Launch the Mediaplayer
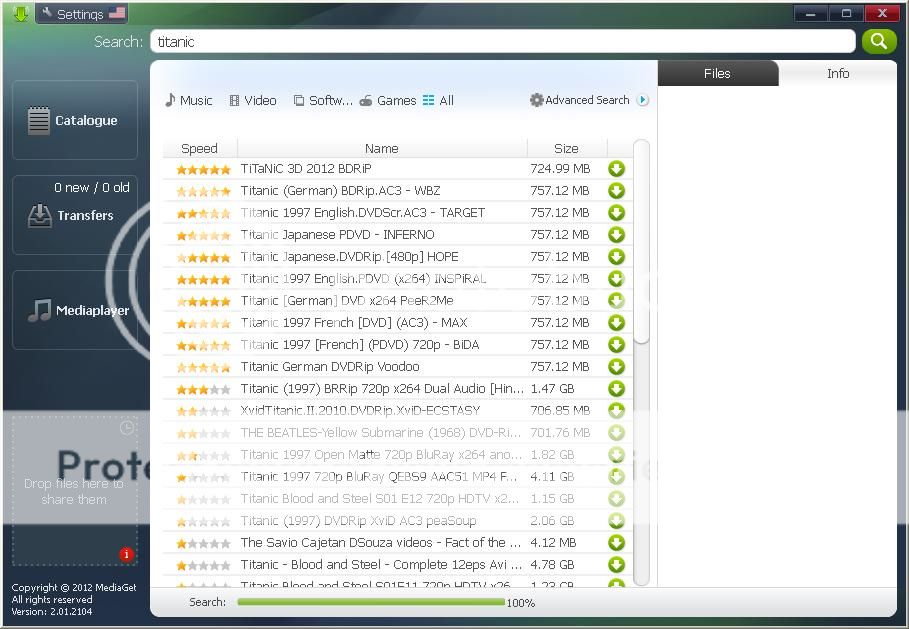The height and width of the screenshot is (629, 909). (75, 310)
